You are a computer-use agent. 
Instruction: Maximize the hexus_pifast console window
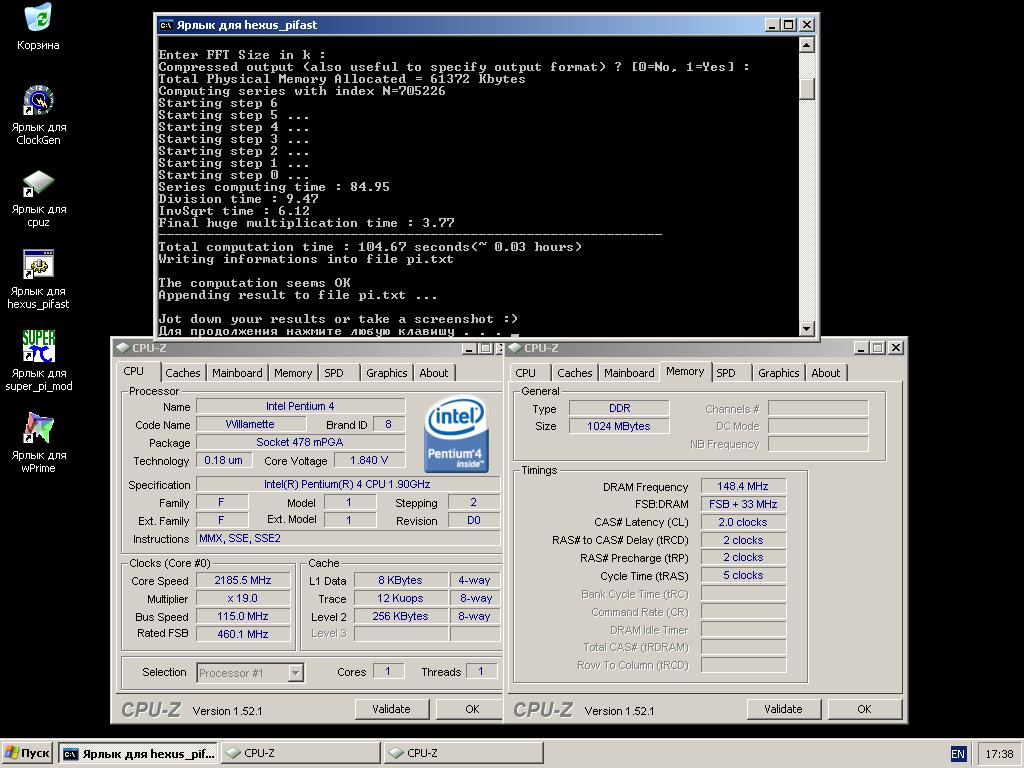click(789, 25)
